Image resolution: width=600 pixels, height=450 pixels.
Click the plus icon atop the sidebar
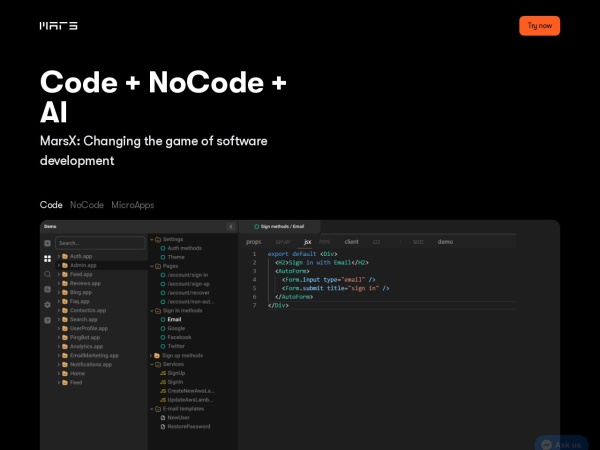[47, 243]
